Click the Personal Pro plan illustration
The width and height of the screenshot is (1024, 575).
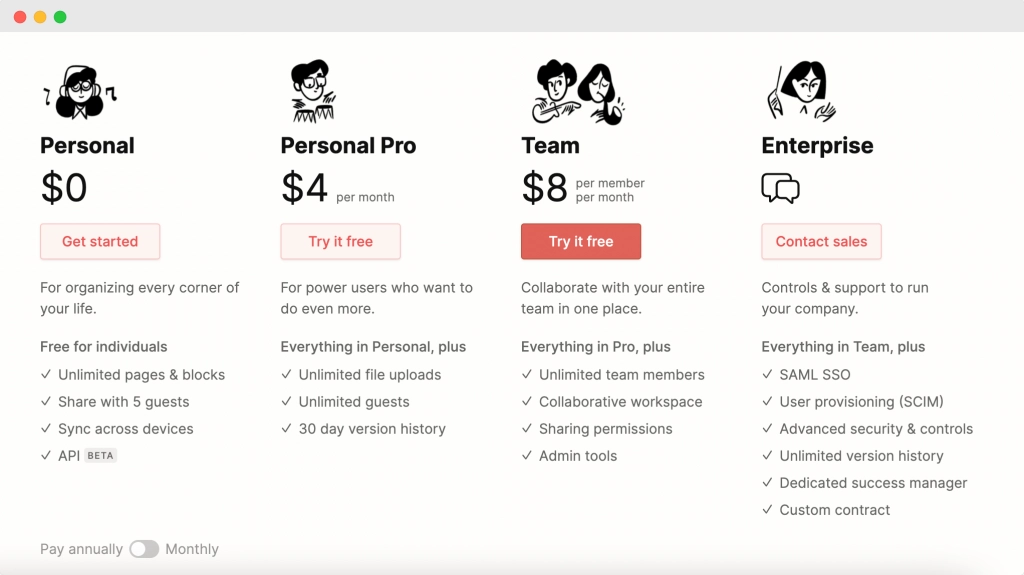pos(312,91)
